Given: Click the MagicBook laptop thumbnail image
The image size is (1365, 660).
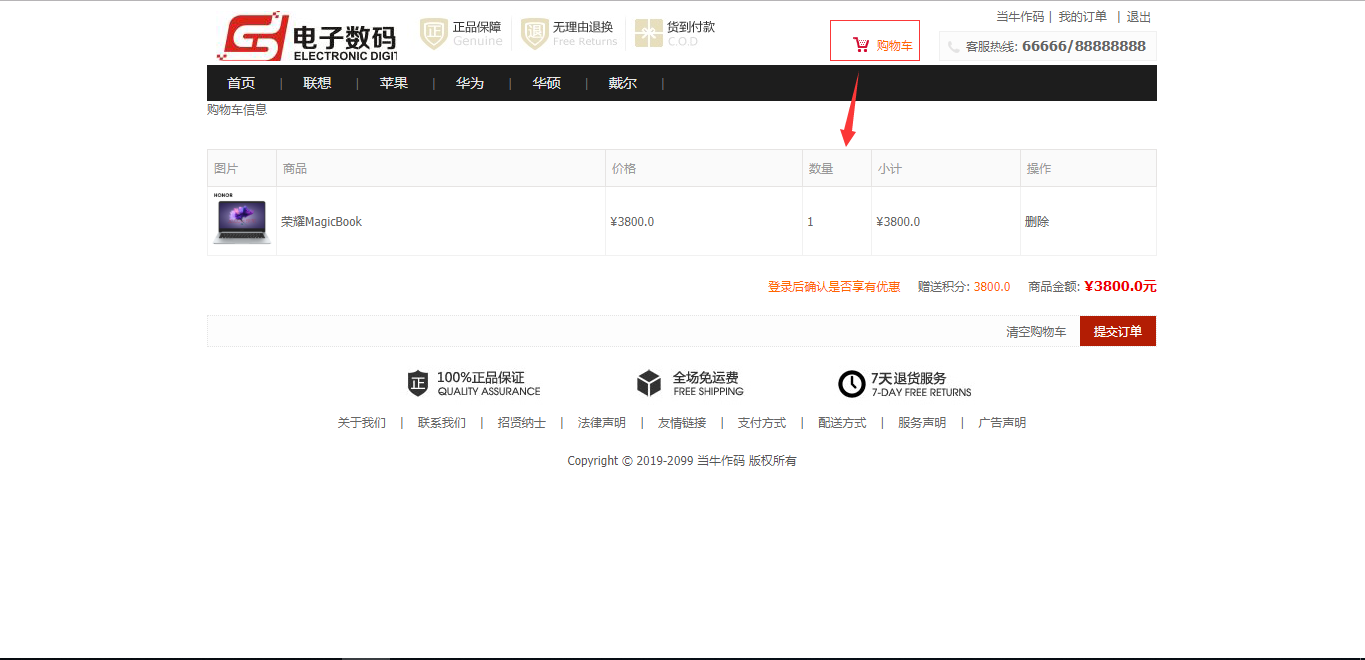Looking at the screenshot, I should (x=241, y=219).
